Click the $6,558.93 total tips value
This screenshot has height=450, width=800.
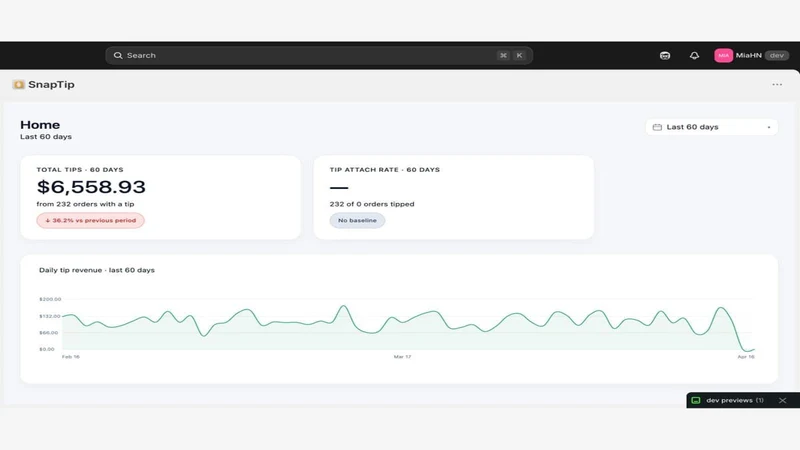(91, 187)
